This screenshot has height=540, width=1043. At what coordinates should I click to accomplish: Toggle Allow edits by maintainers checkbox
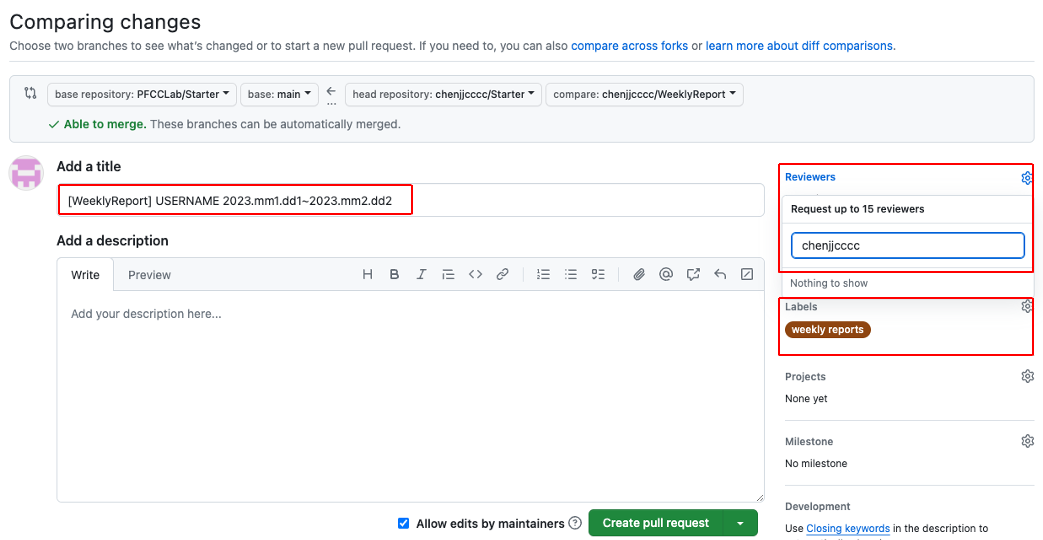click(403, 523)
